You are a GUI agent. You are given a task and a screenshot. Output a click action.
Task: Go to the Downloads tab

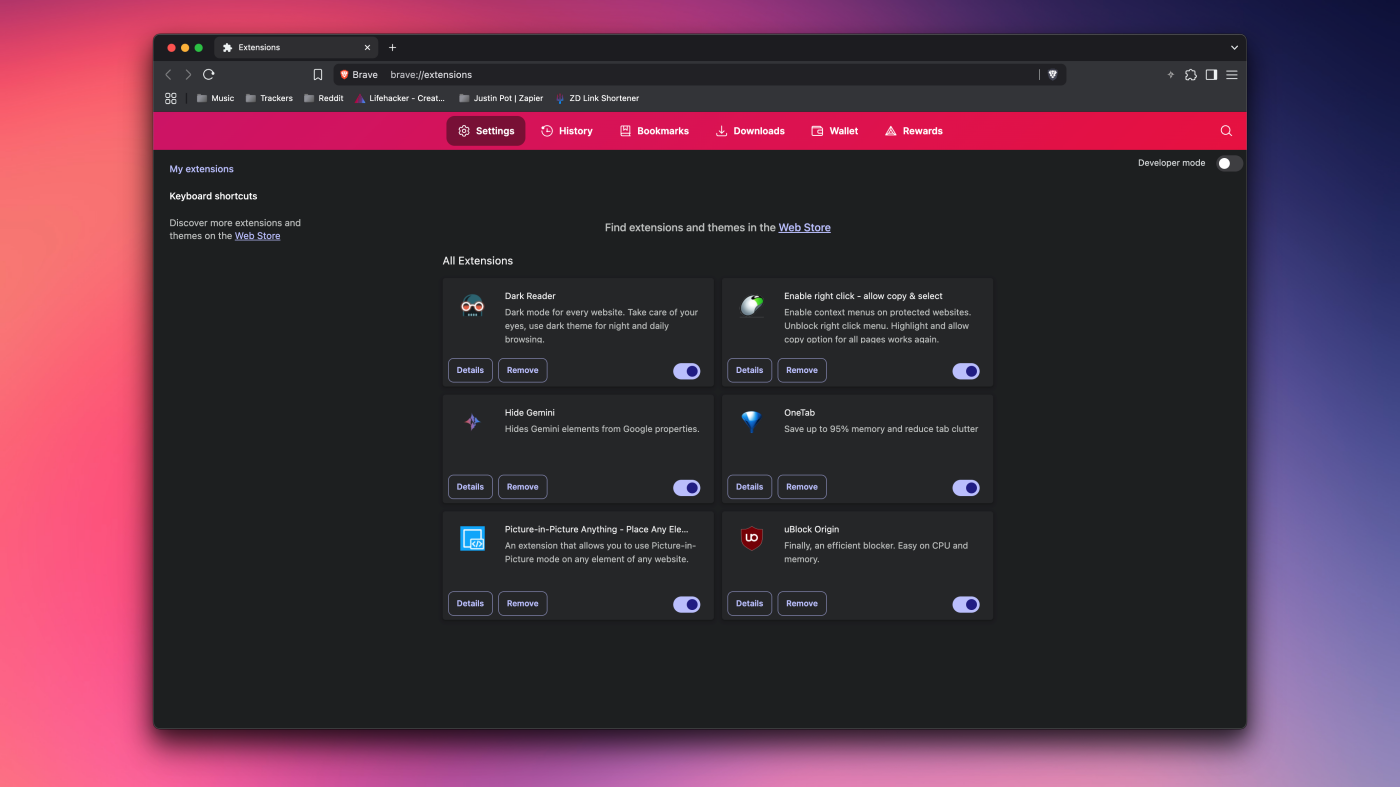coord(750,131)
